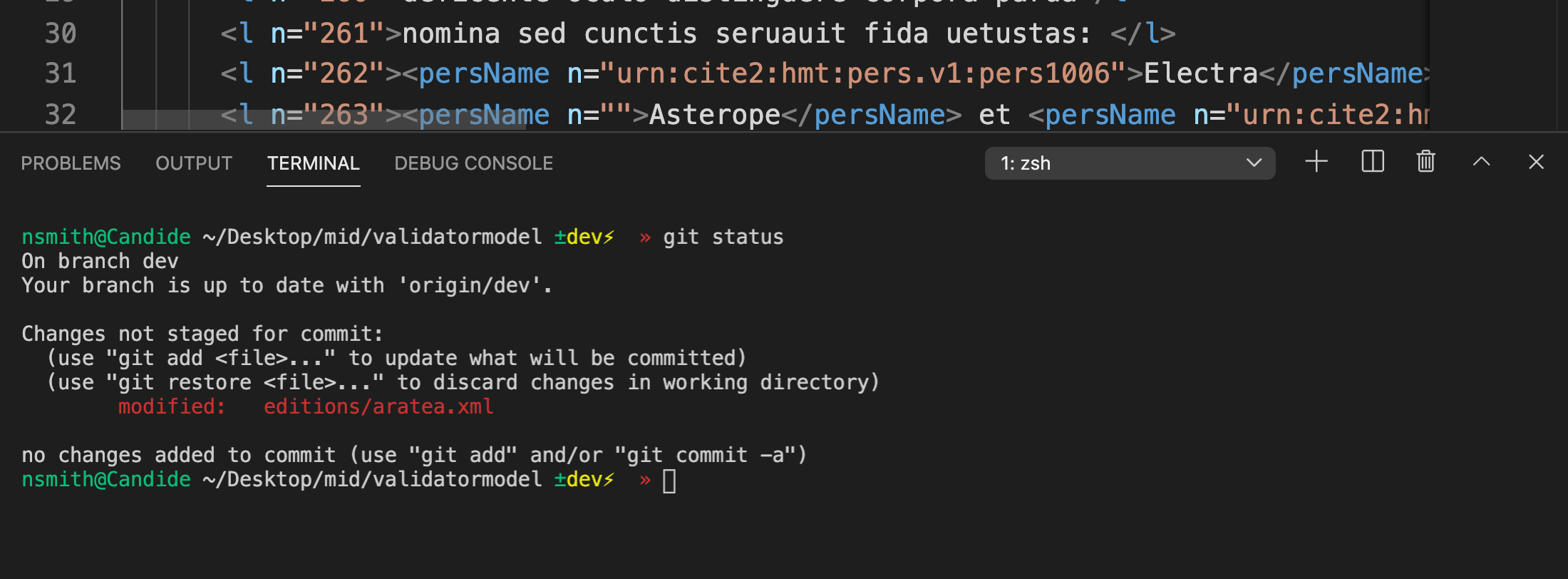The width and height of the screenshot is (1568, 579).
Task: Switch to the OUTPUT tab
Action: tap(193, 163)
